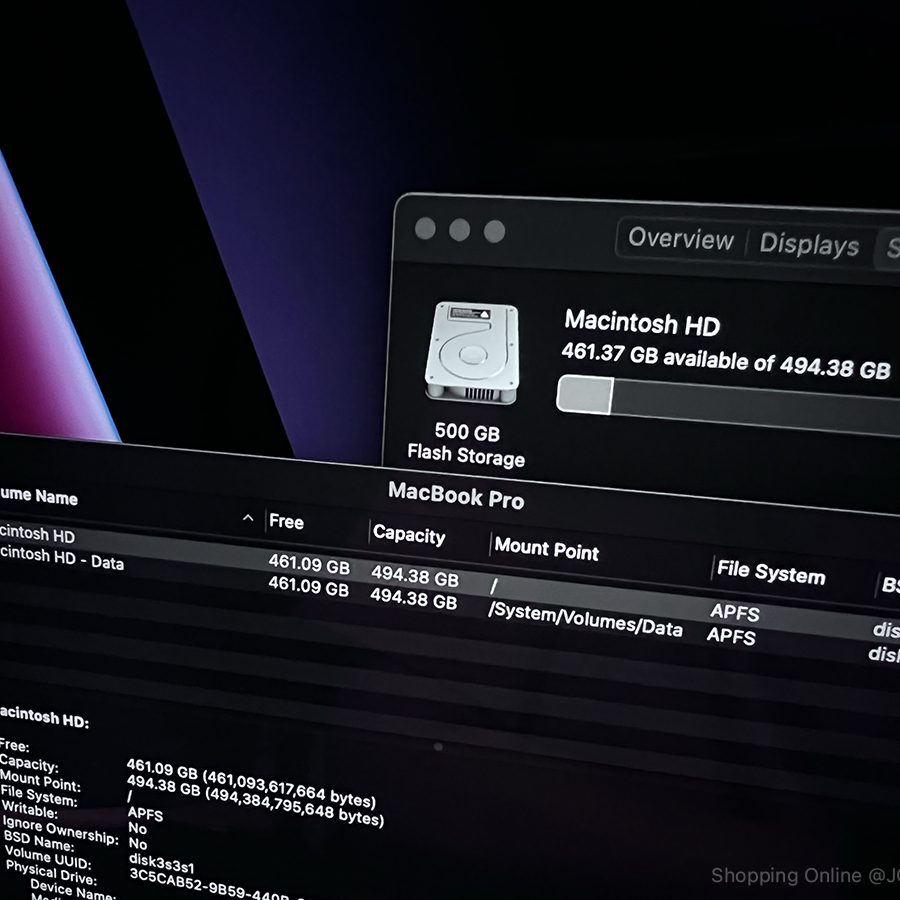Image resolution: width=900 pixels, height=900 pixels.
Task: Click the storage usage bar for Macintosh HD
Action: [728, 404]
